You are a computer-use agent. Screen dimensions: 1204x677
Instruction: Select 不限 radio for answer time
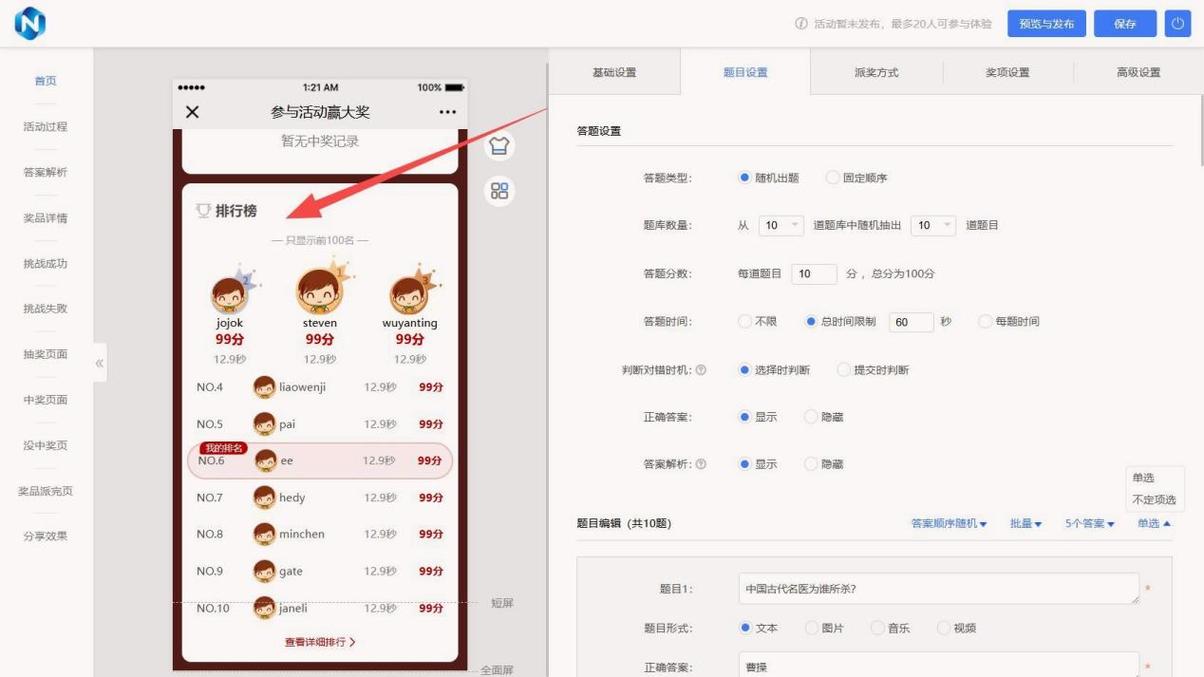point(744,322)
